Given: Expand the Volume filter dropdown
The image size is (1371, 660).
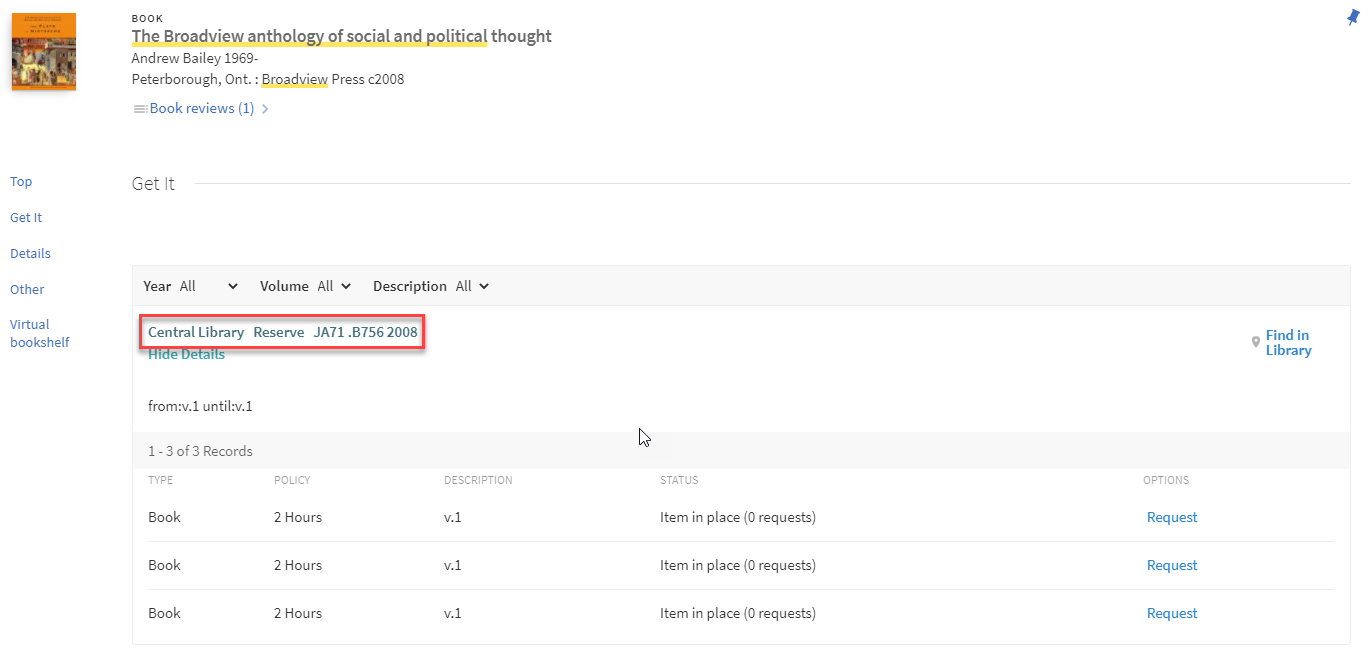Looking at the screenshot, I should pos(334,286).
